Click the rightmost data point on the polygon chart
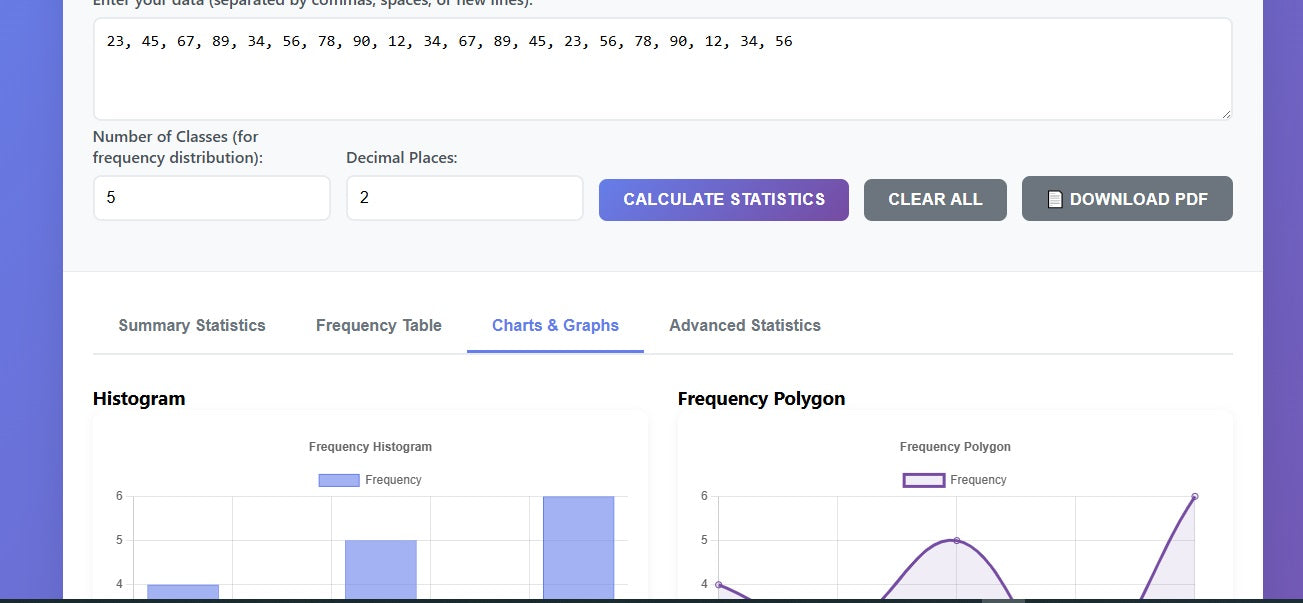The height and width of the screenshot is (603, 1303). [x=1195, y=495]
